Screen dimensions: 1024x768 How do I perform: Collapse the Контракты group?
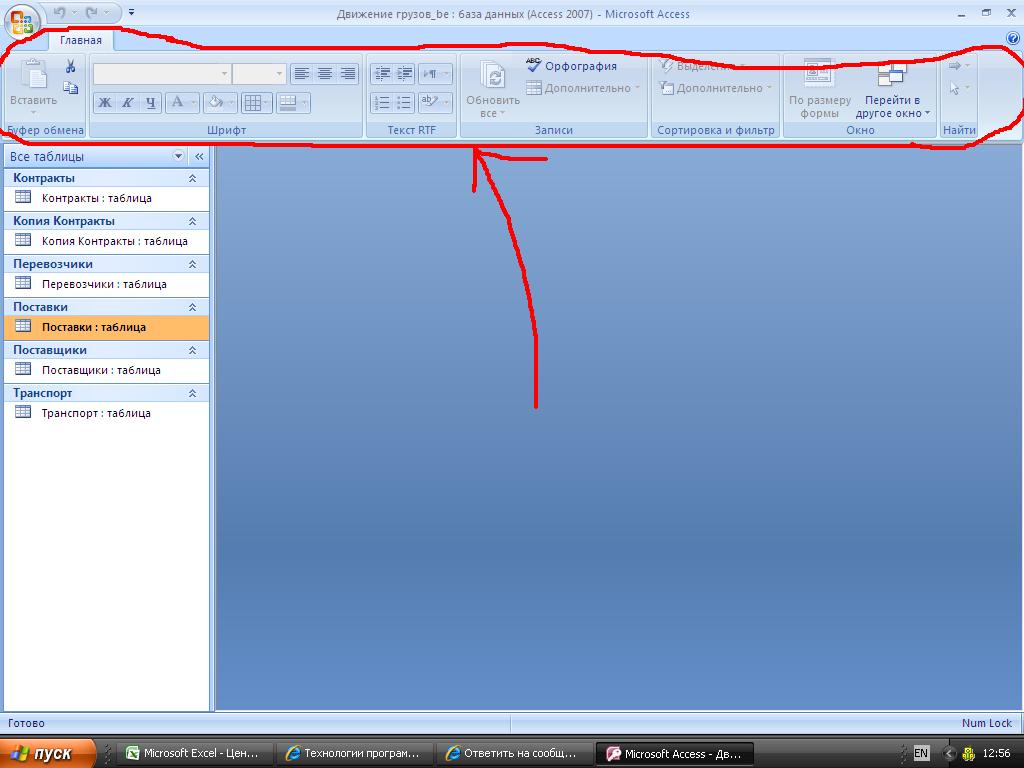click(192, 178)
